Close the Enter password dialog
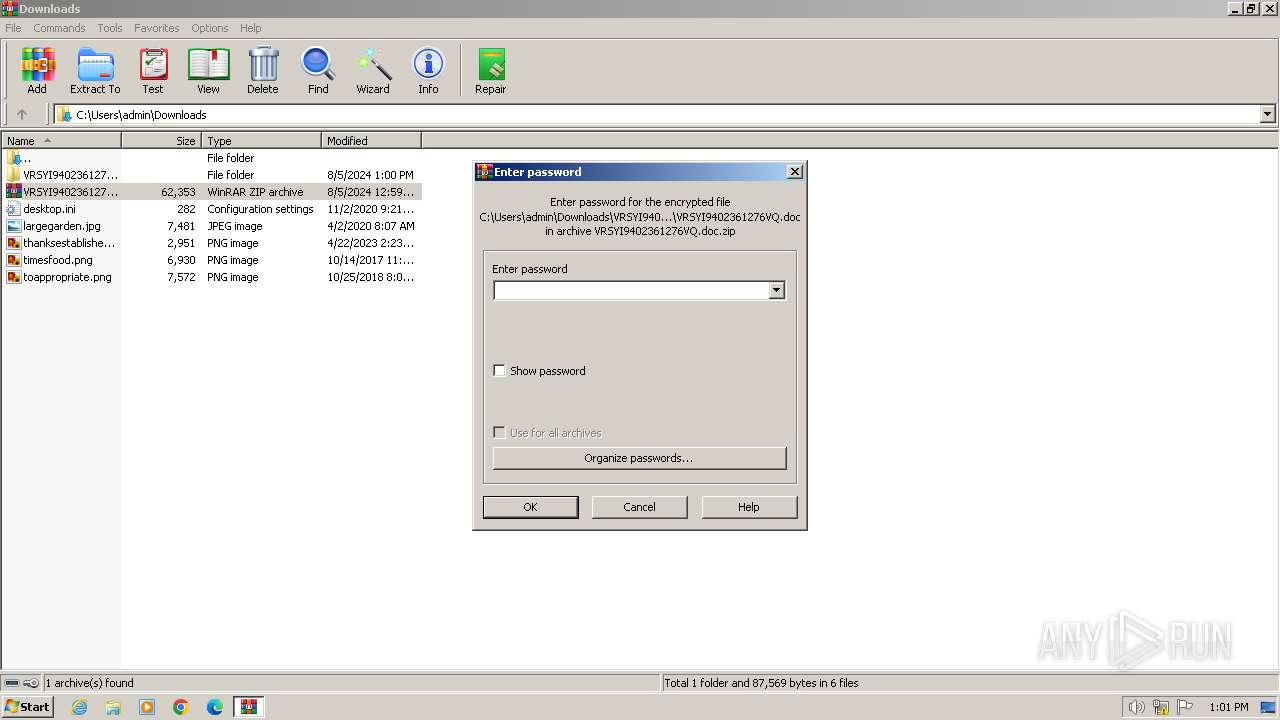The image size is (1280, 720). coord(795,172)
